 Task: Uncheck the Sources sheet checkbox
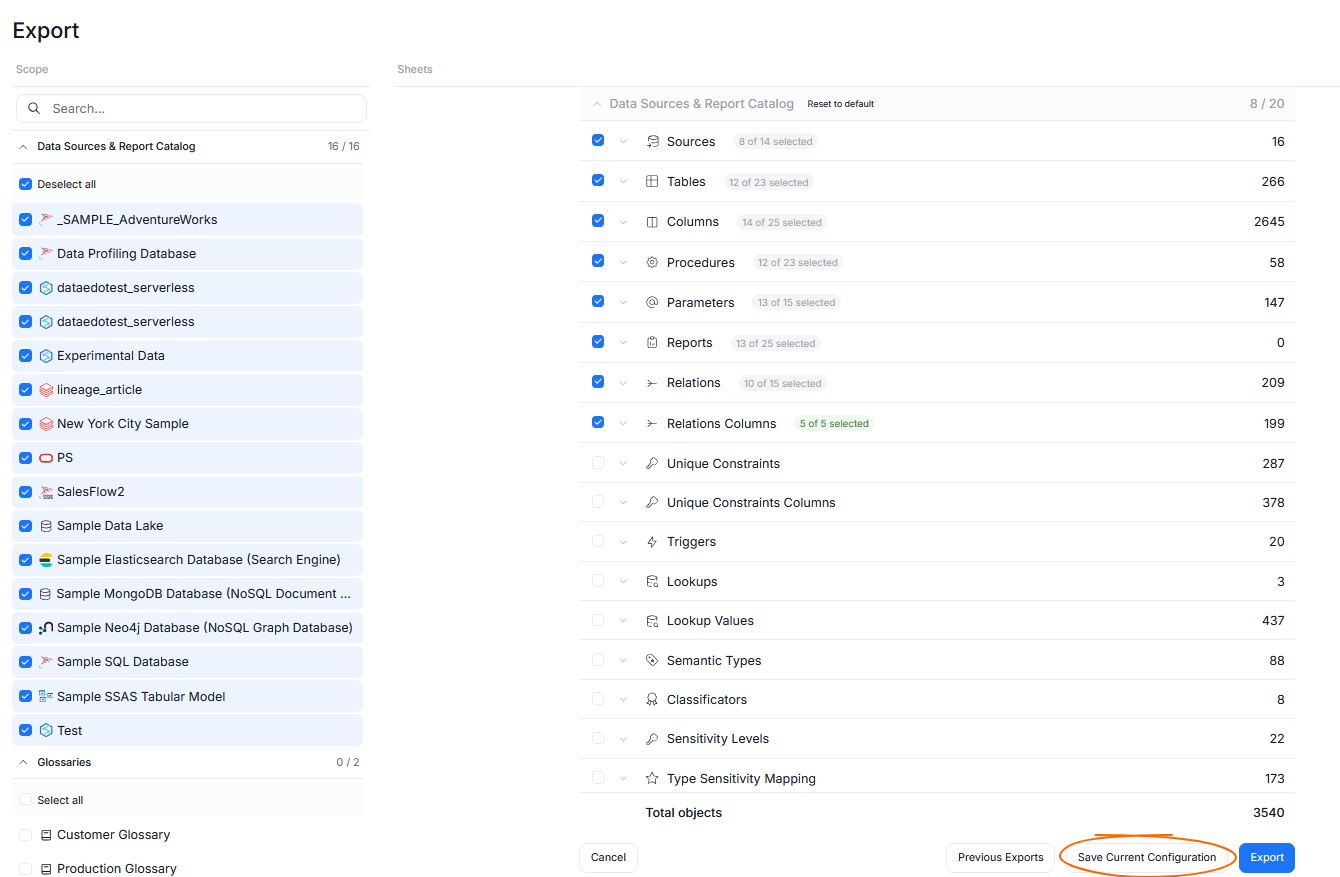coord(598,141)
